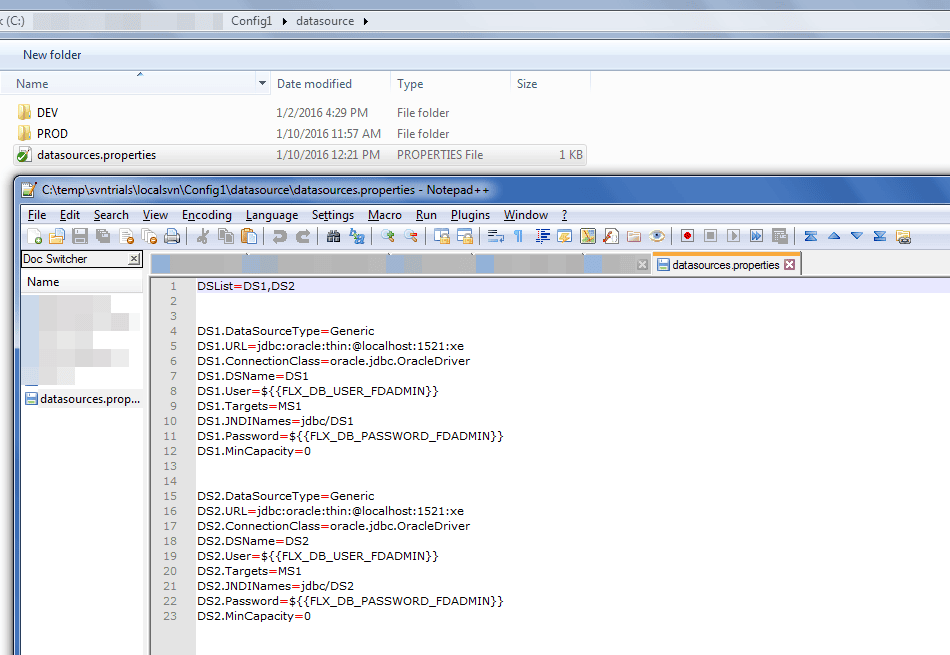
Task: Select the datasources.properties editor tab
Action: click(x=726, y=265)
